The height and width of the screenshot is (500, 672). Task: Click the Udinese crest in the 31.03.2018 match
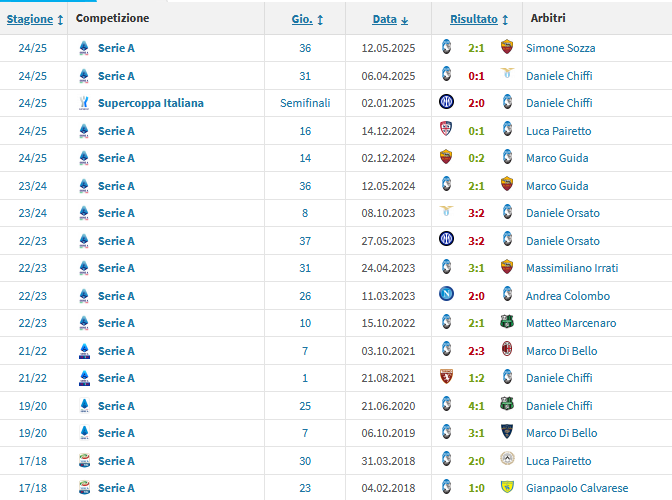point(506,460)
